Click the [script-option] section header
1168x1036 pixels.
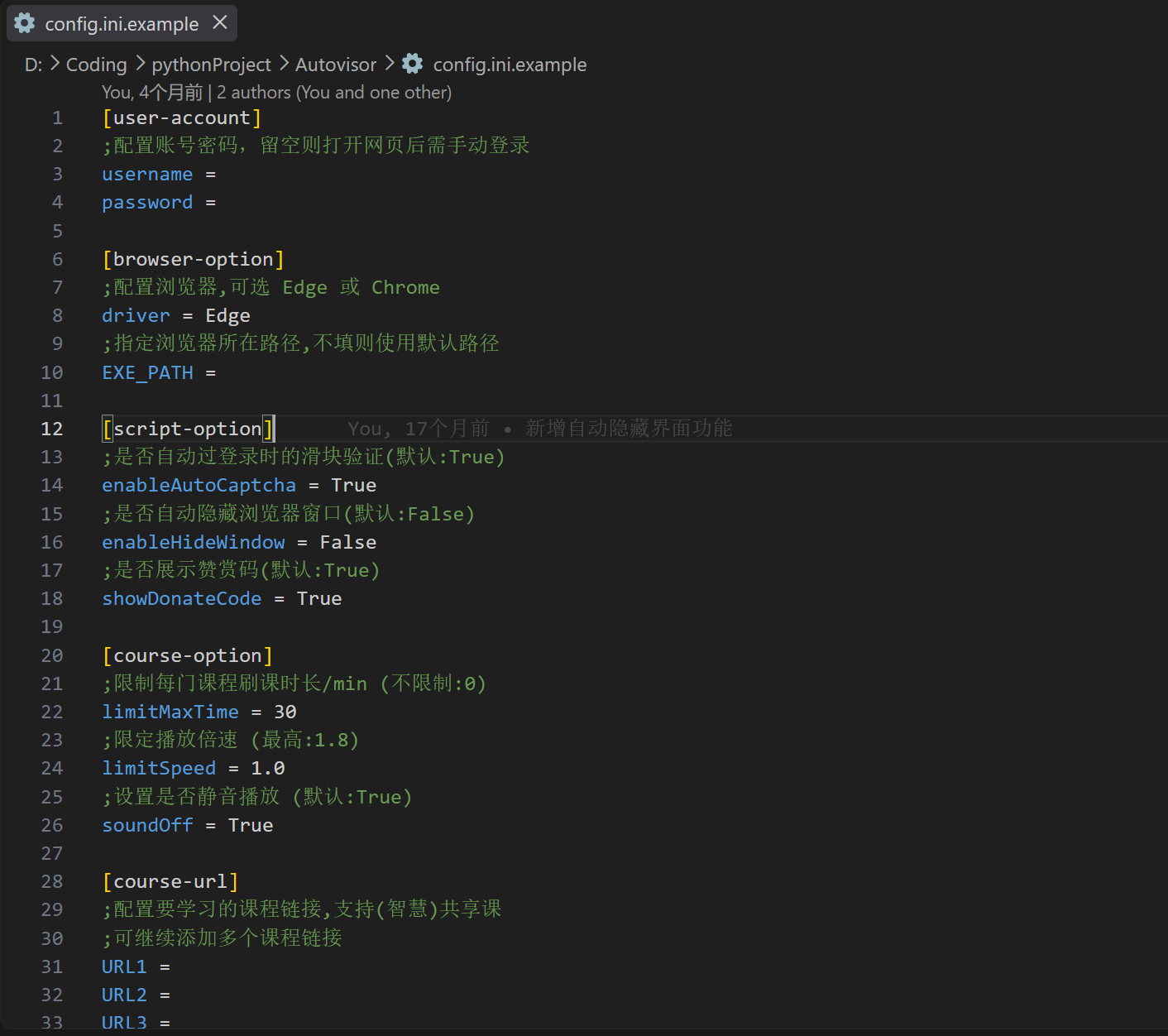(x=188, y=429)
